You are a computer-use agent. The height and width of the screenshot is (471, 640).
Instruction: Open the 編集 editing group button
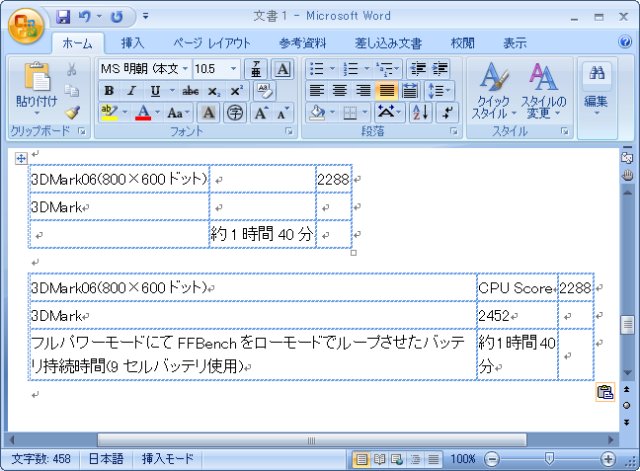click(596, 89)
